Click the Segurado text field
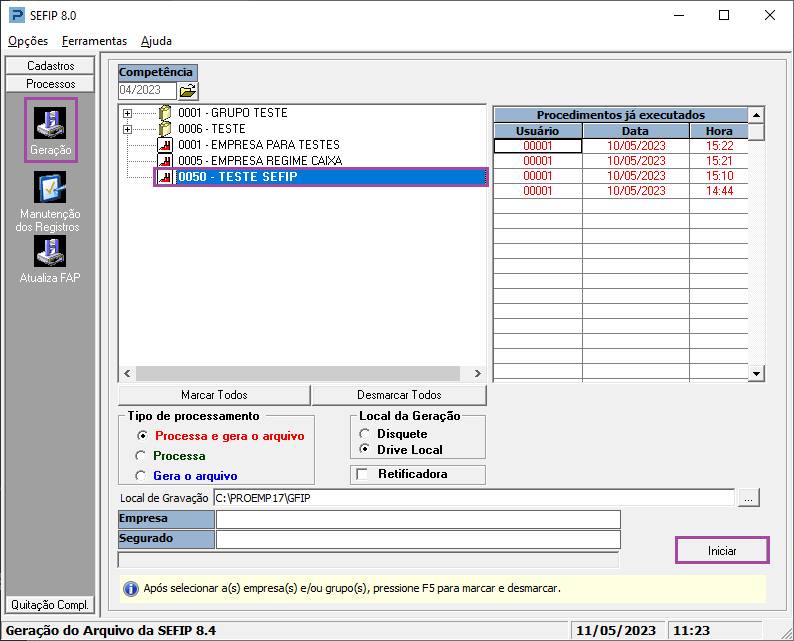Screen dimensions: 794x641 (x=418, y=539)
